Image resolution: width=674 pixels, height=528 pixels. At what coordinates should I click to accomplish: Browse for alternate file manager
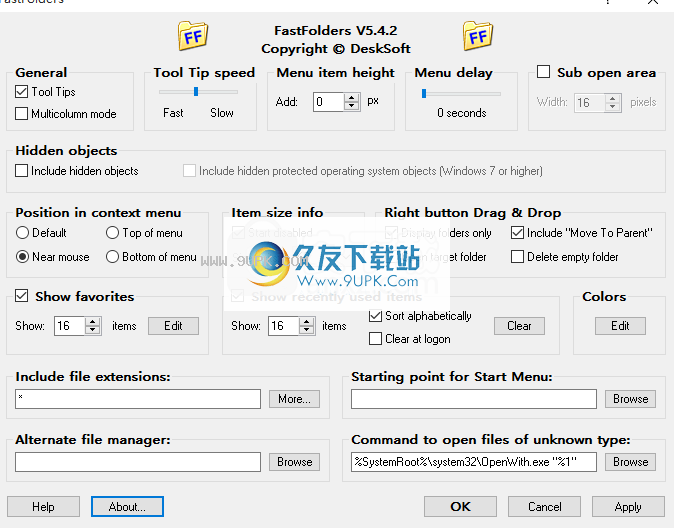(x=294, y=462)
